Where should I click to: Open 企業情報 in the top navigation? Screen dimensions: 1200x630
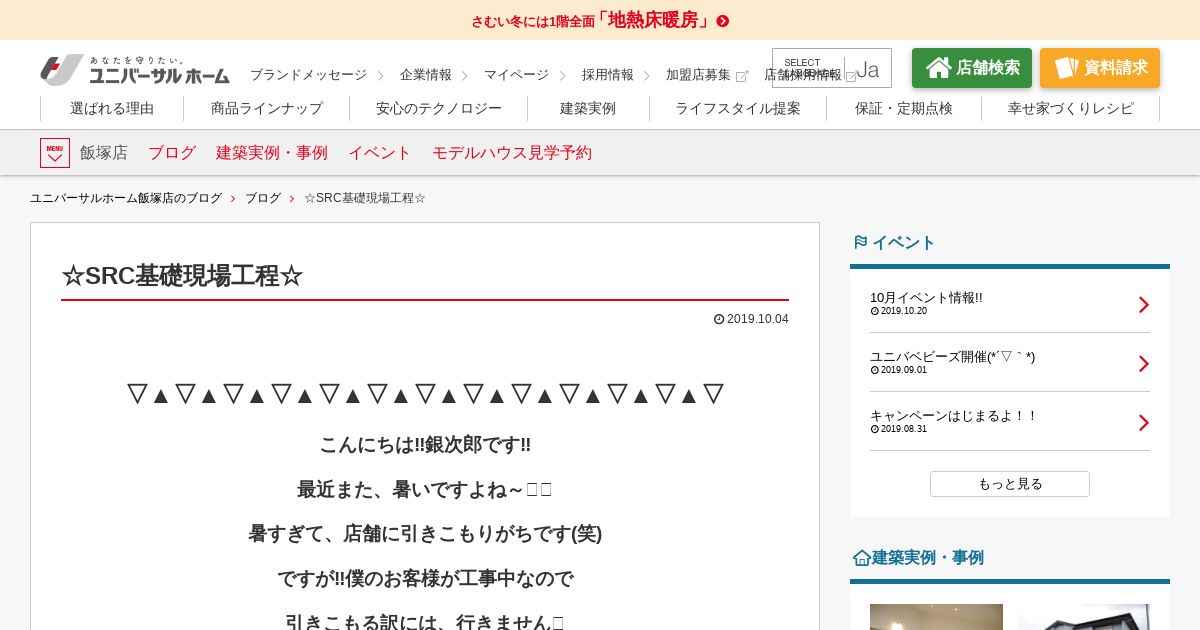pos(426,75)
